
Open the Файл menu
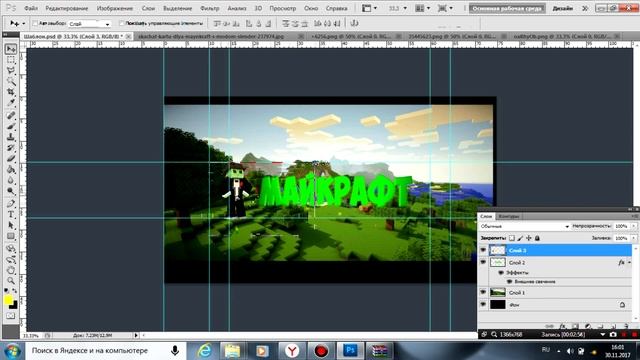pyautogui.click(x=31, y=8)
